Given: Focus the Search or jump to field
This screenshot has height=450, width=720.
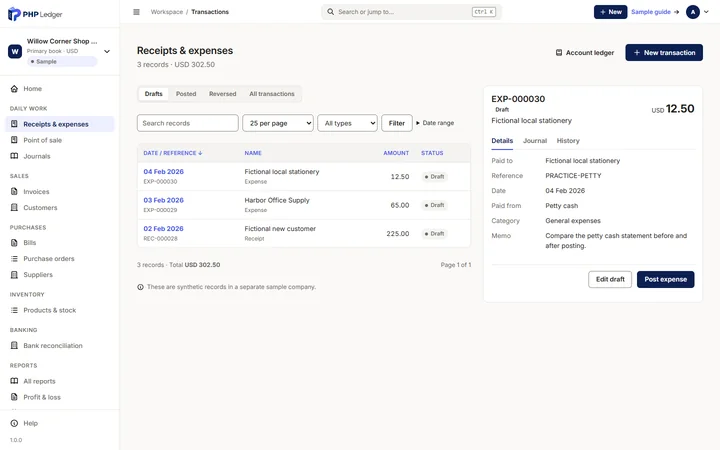Looking at the screenshot, I should coord(411,12).
